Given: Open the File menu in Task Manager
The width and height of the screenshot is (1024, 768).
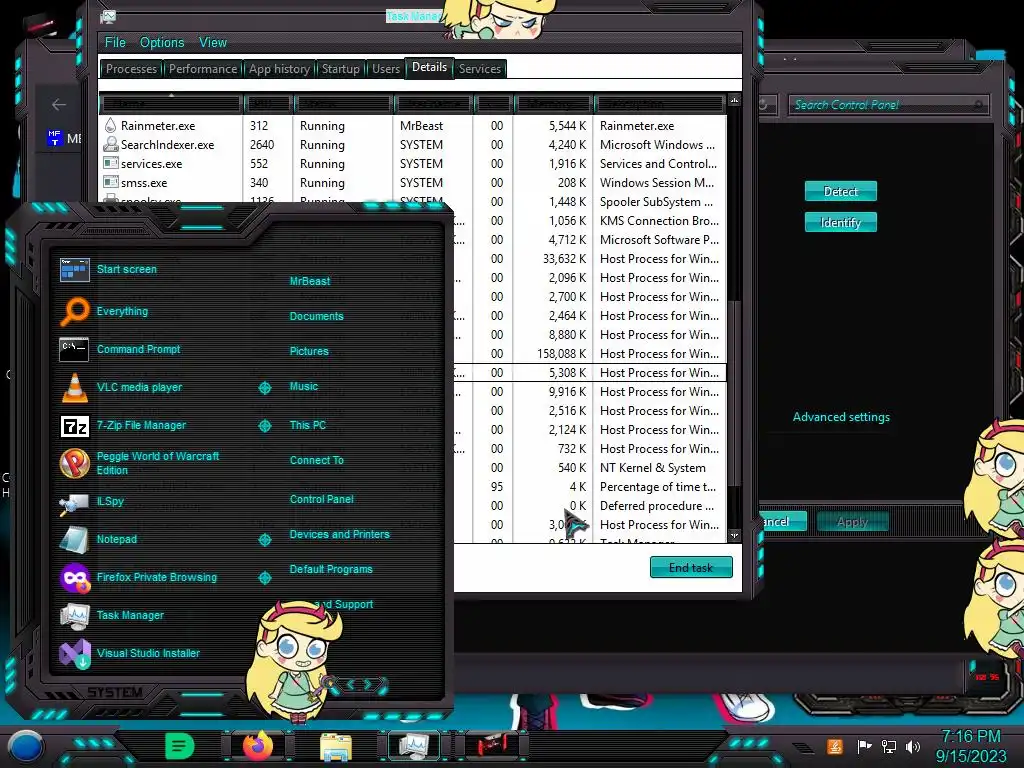Looking at the screenshot, I should point(115,42).
